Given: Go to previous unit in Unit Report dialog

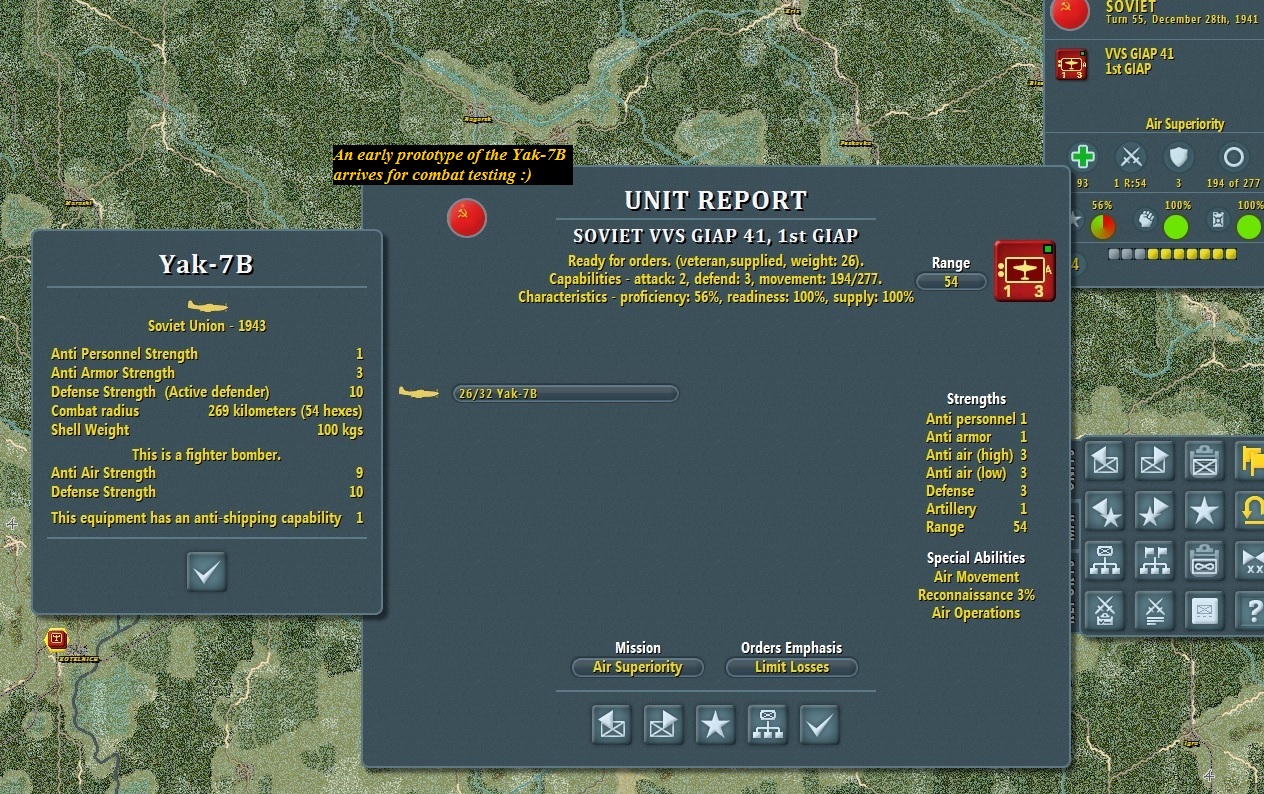Looking at the screenshot, I should [x=611, y=725].
